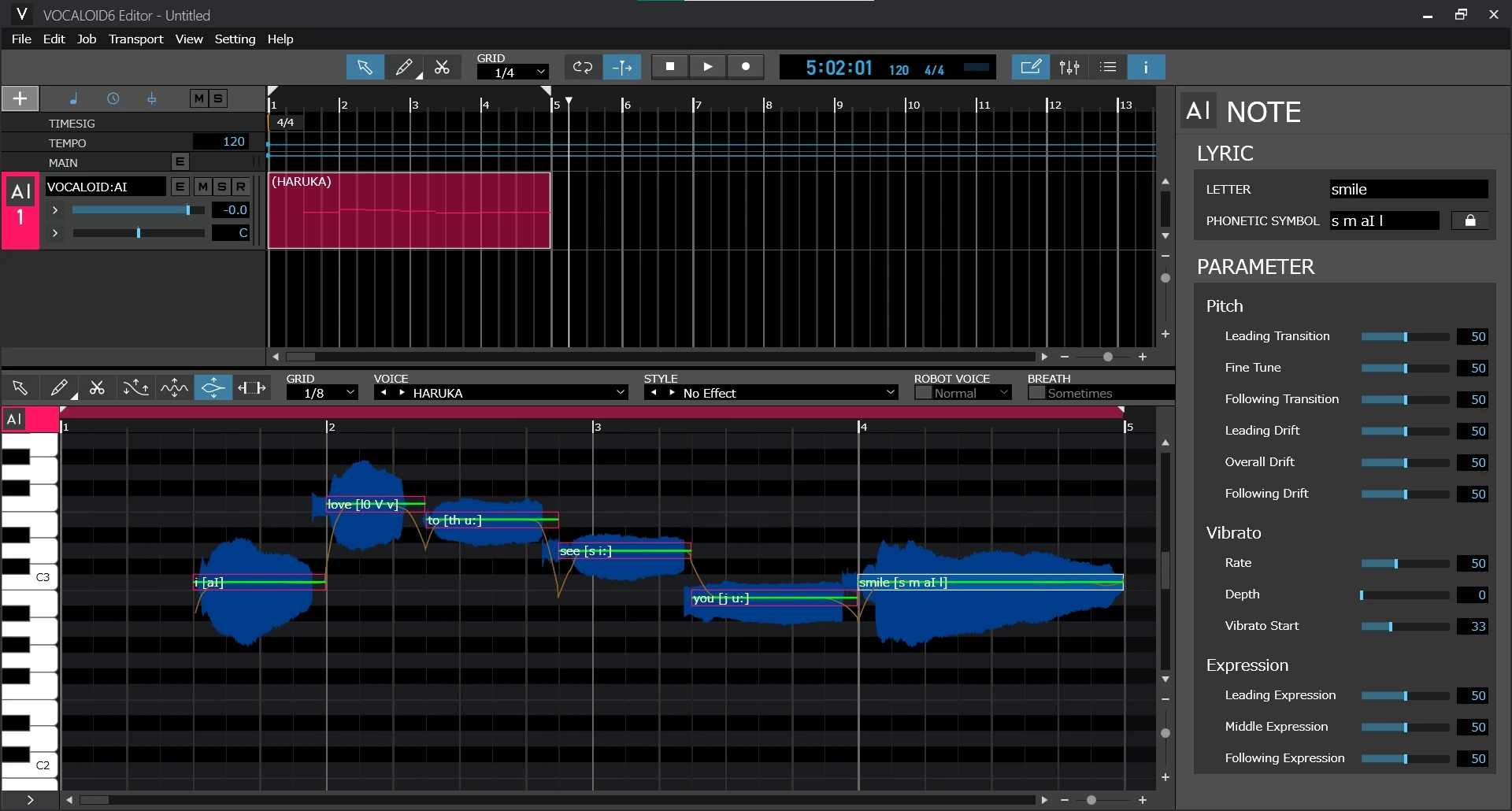Select the pitch curve editing tool
Image resolution: width=1512 pixels, height=811 pixels.
click(135, 387)
